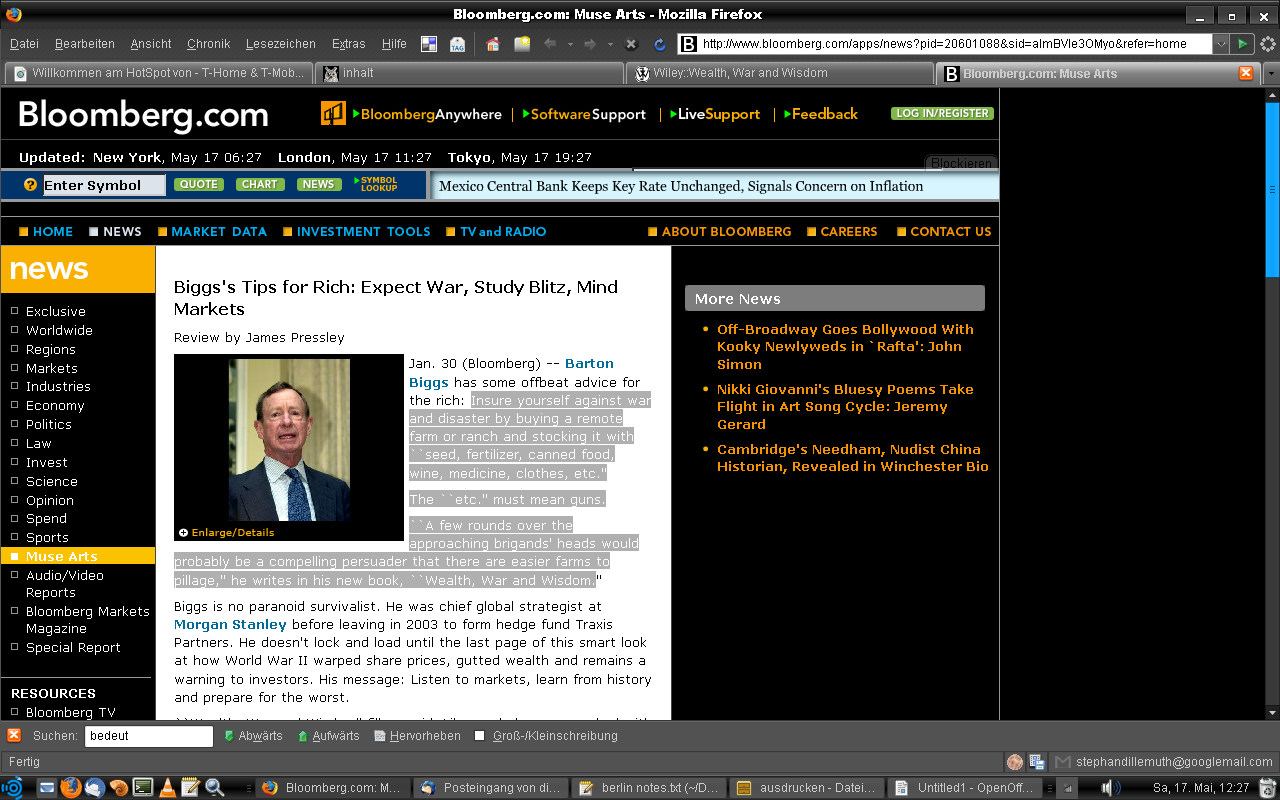
Task: Click the Enter Symbol input field
Action: (104, 185)
